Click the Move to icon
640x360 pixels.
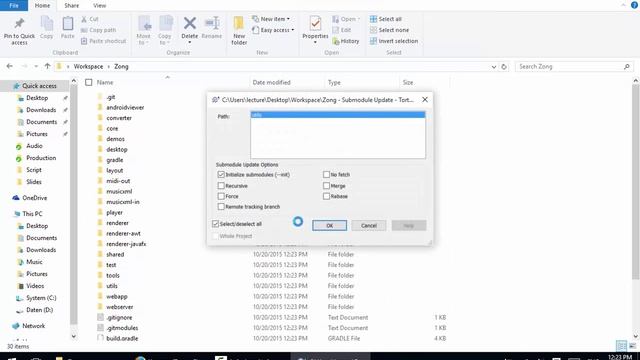coord(144,24)
